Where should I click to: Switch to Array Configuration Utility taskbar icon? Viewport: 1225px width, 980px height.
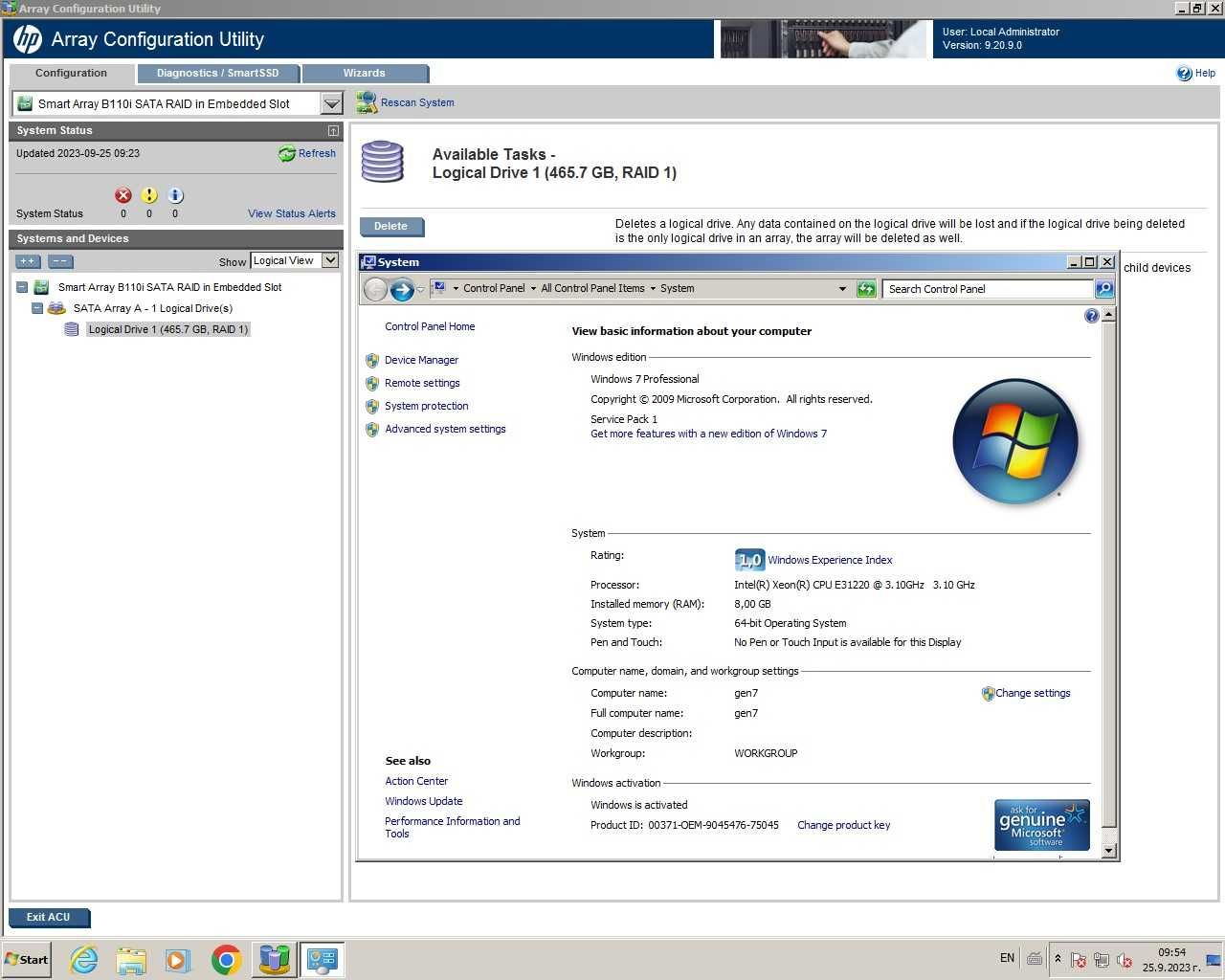tap(274, 959)
